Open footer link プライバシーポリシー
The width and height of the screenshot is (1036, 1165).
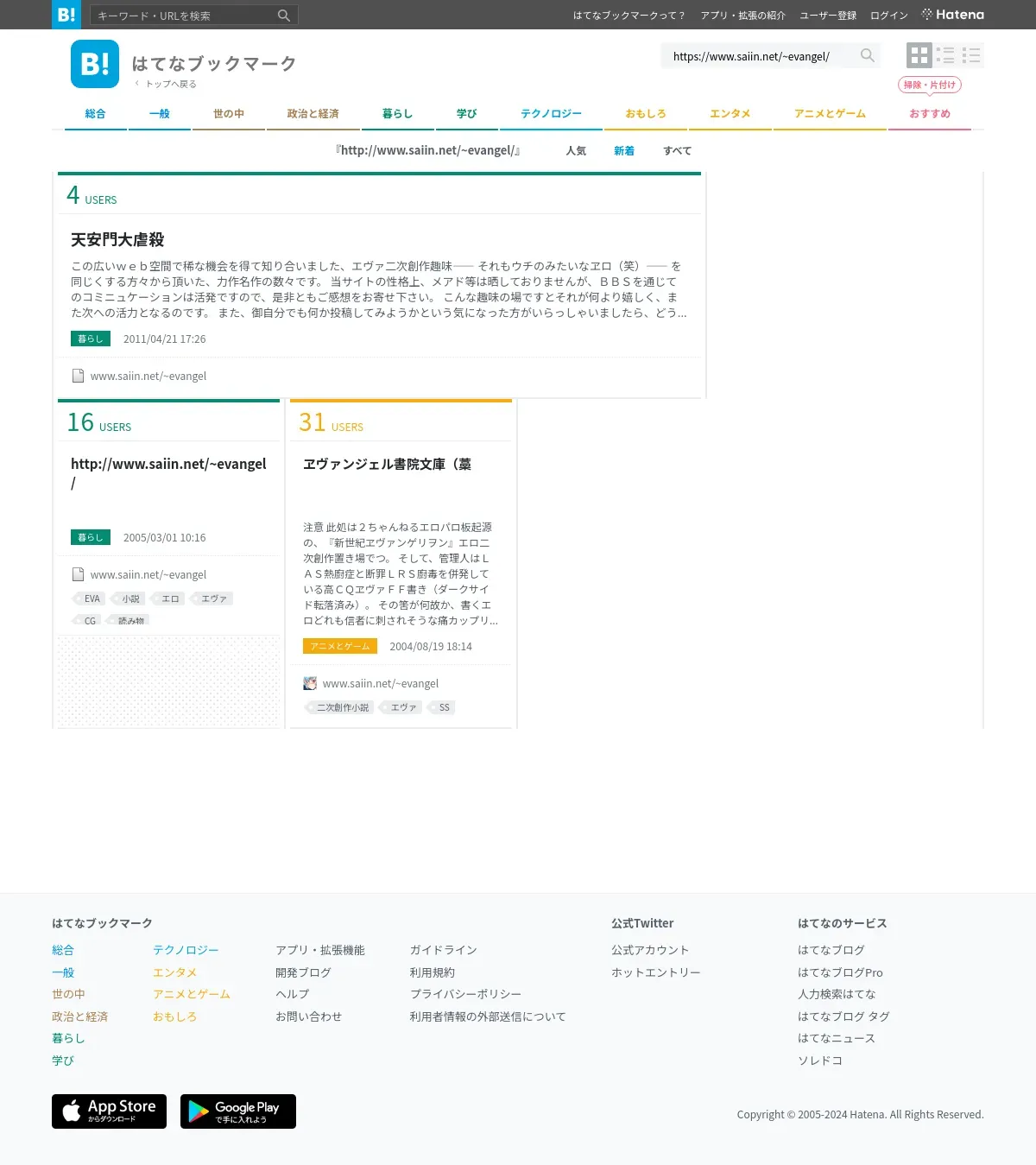click(465, 994)
